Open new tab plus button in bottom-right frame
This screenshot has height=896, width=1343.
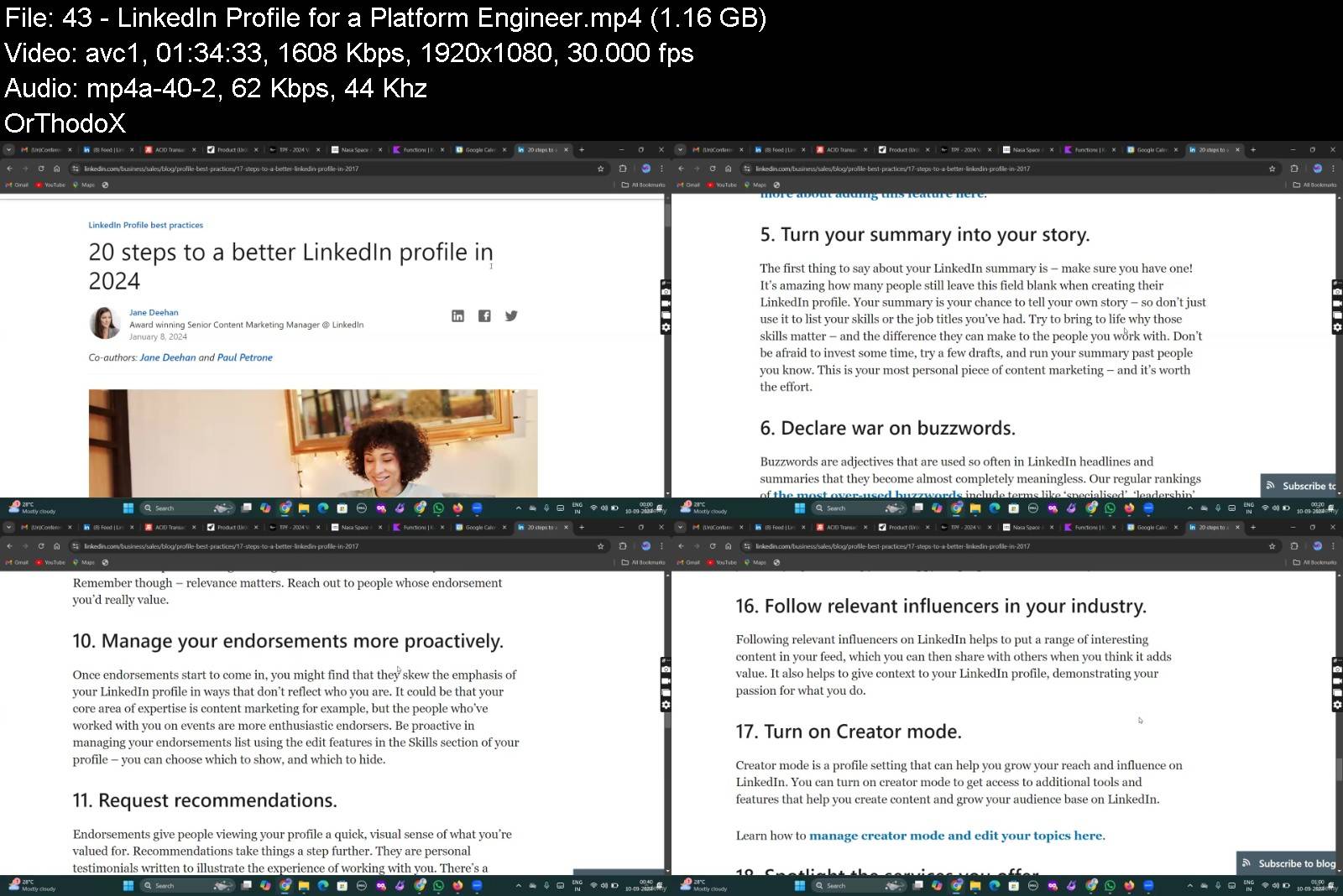coord(1253,528)
